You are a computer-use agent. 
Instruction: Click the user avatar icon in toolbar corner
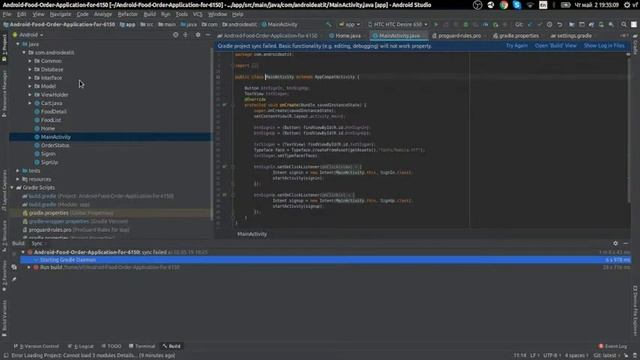point(633,24)
